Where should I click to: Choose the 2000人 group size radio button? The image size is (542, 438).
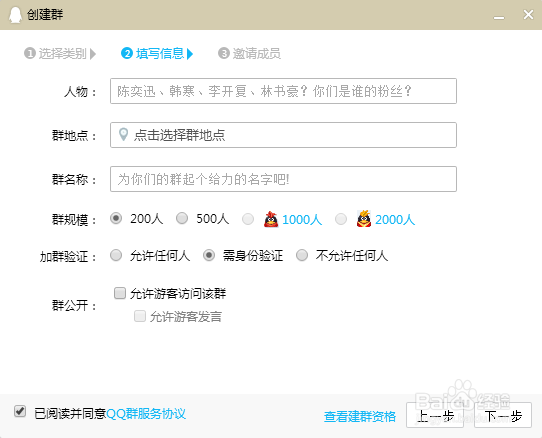[x=341, y=219]
